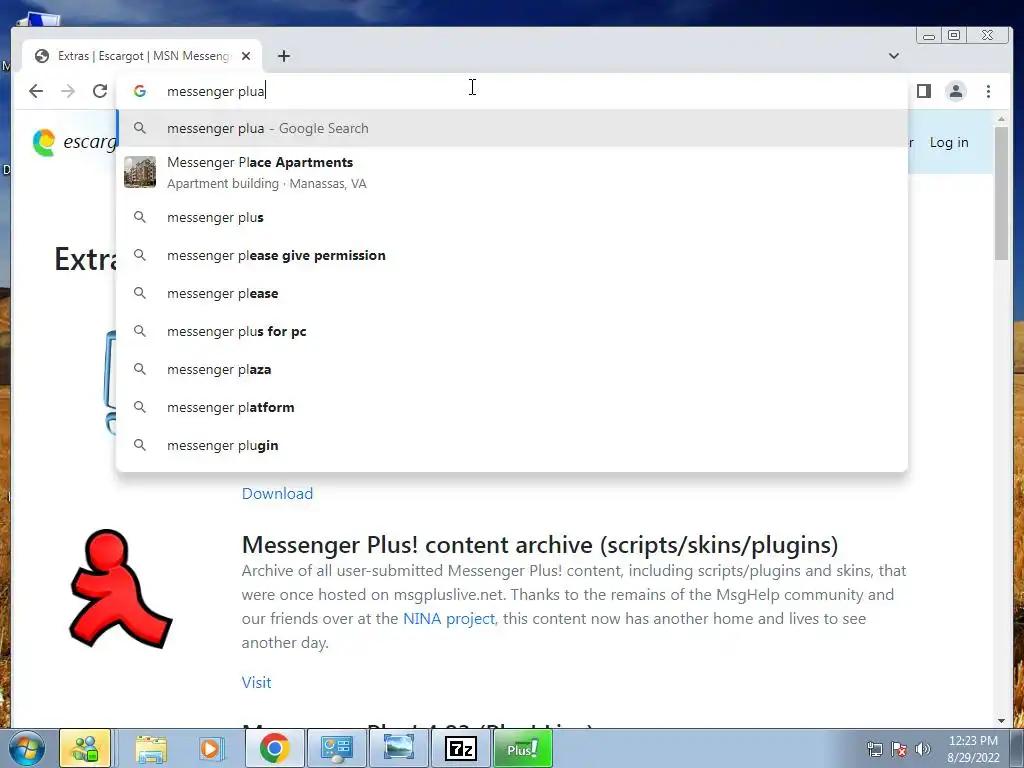
Task: Click the red running man image
Action: pos(120,589)
